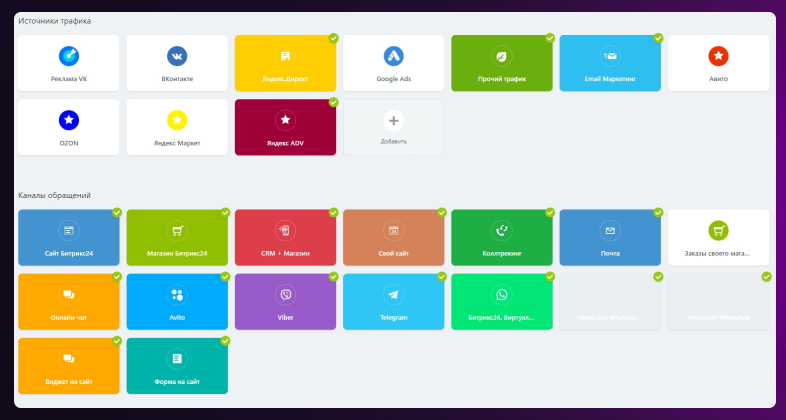The height and width of the screenshot is (420, 786).
Task: Toggle the checkmark on Форма на сайт tile
Action: 225,341
